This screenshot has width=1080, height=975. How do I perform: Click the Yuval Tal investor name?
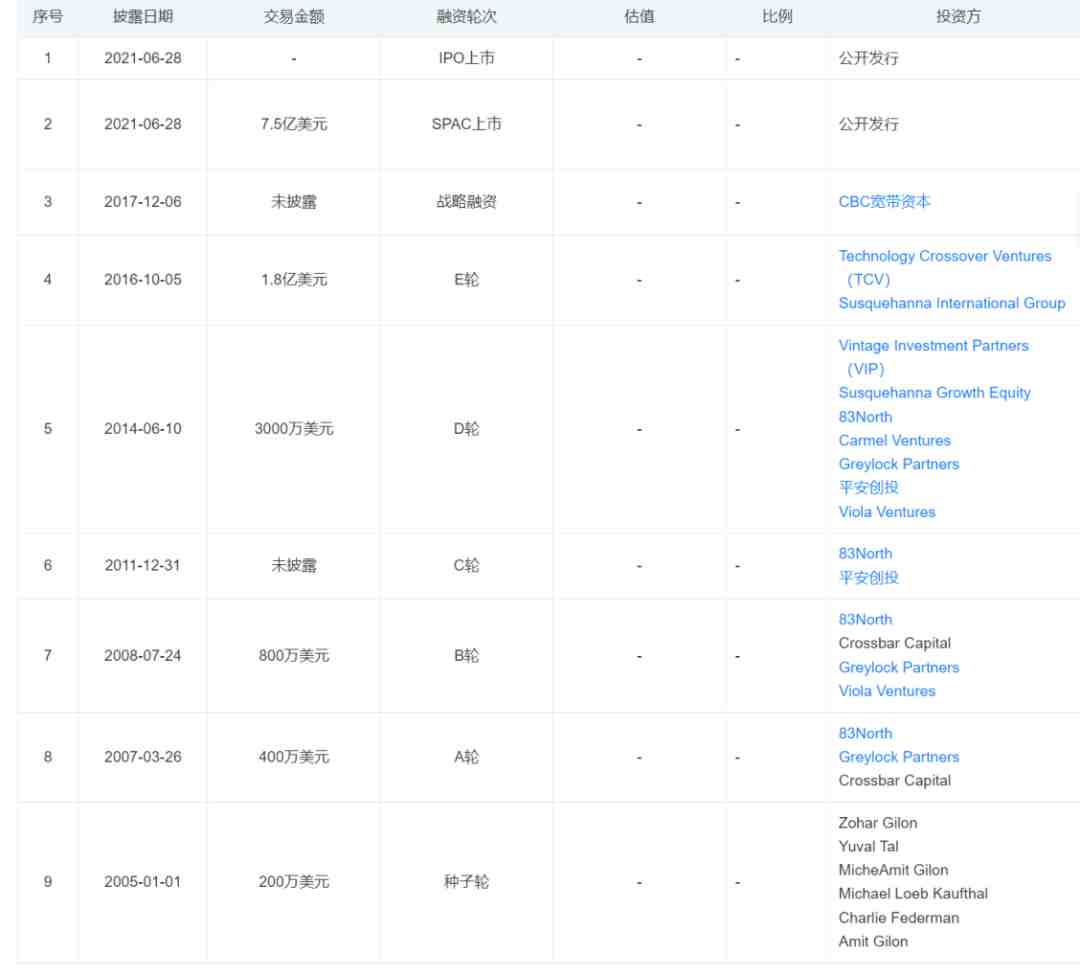(x=868, y=846)
